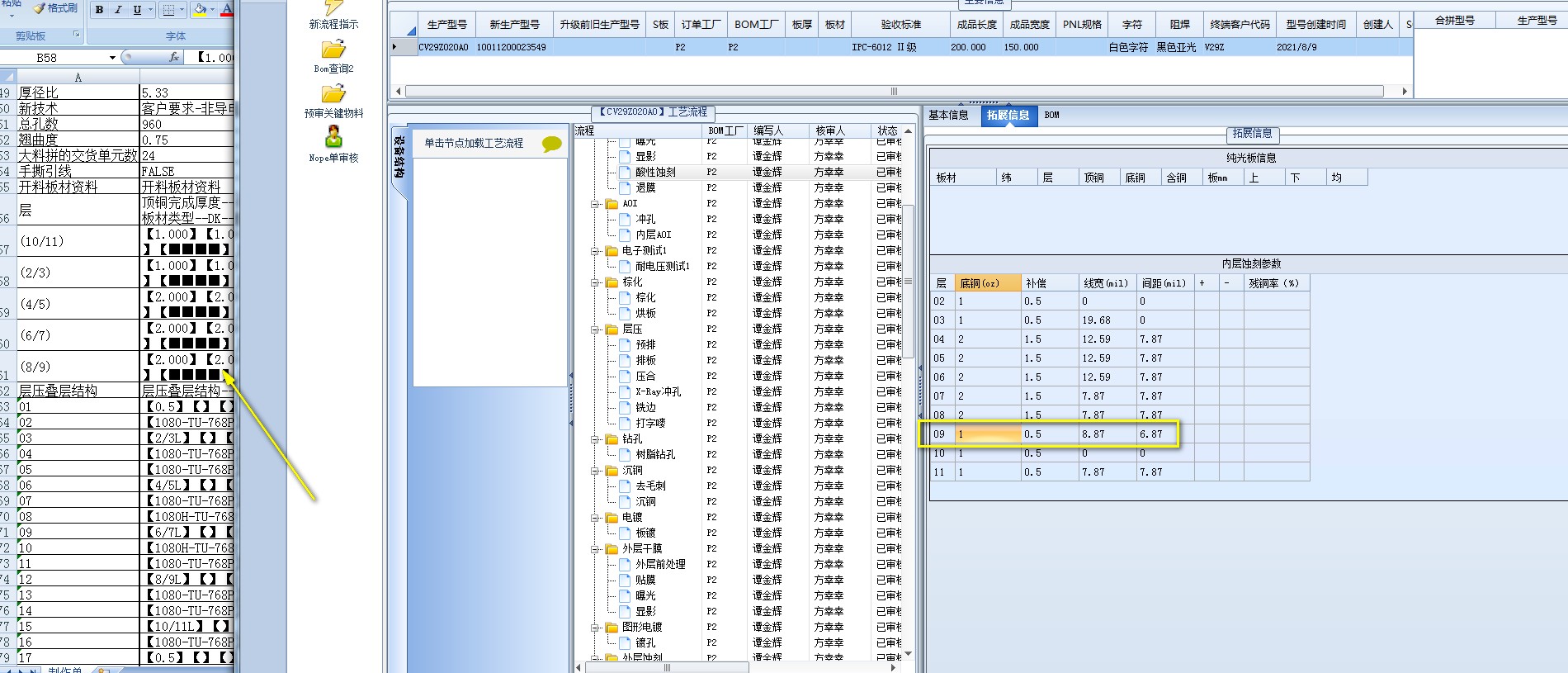Apply the yellow fill color bucket

(200, 10)
